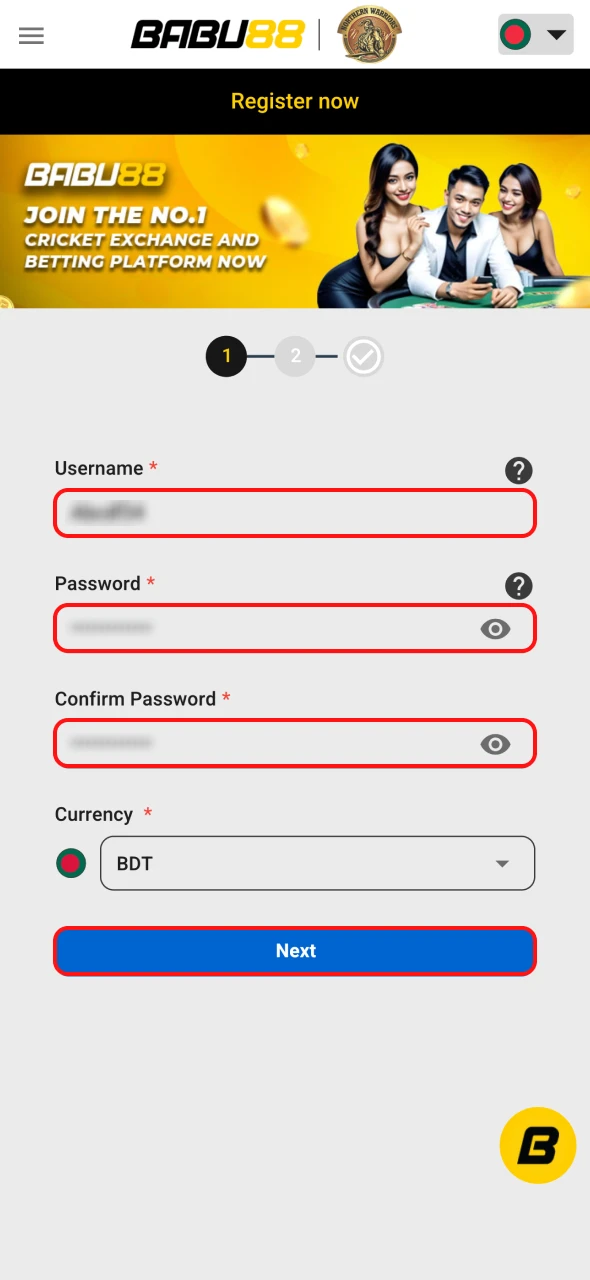The image size is (590, 1280).
Task: Click the checkmark step completion icon
Action: click(363, 356)
